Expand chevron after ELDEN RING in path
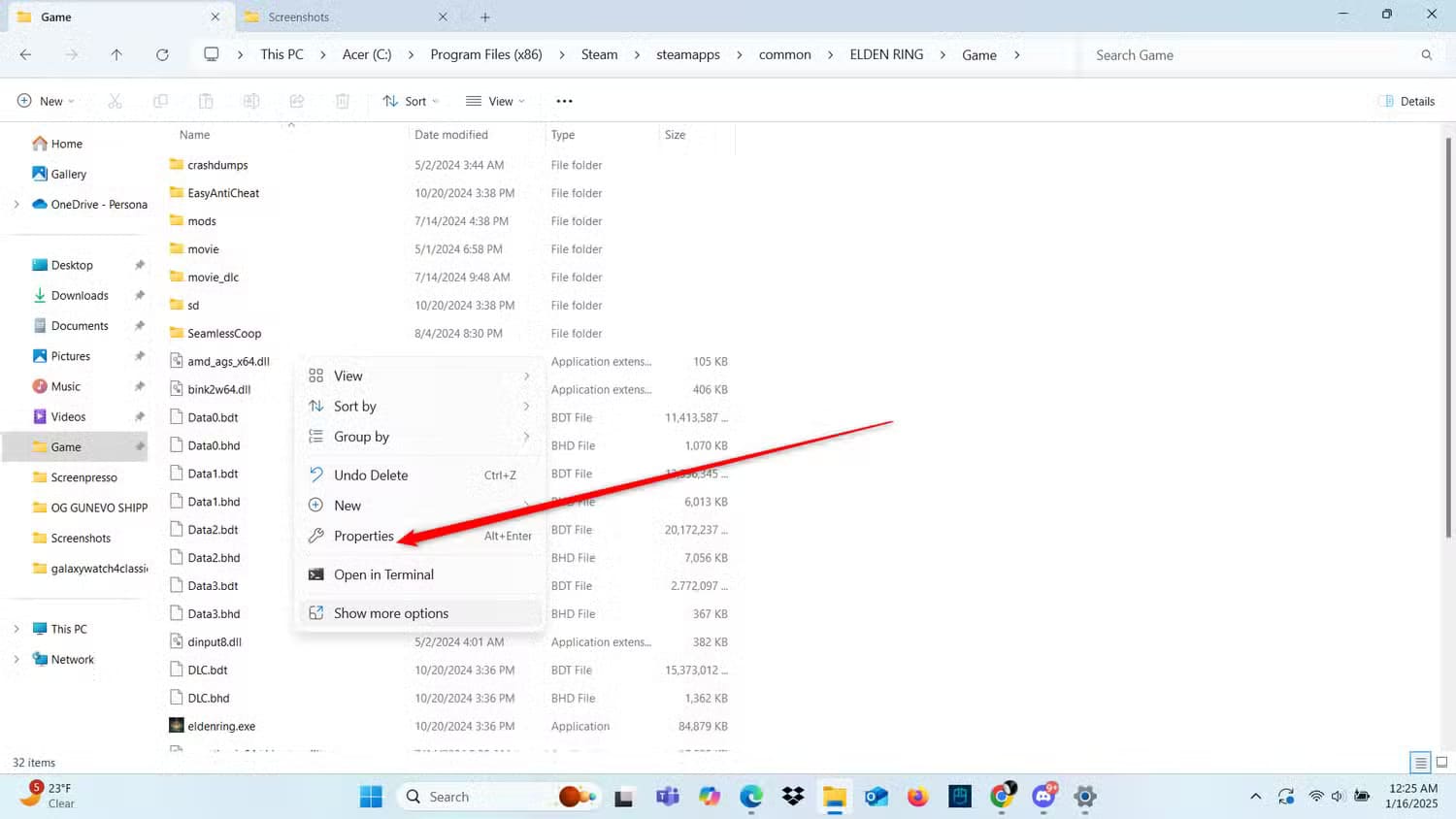Image resolution: width=1456 pixels, height=819 pixels. pos(943,55)
